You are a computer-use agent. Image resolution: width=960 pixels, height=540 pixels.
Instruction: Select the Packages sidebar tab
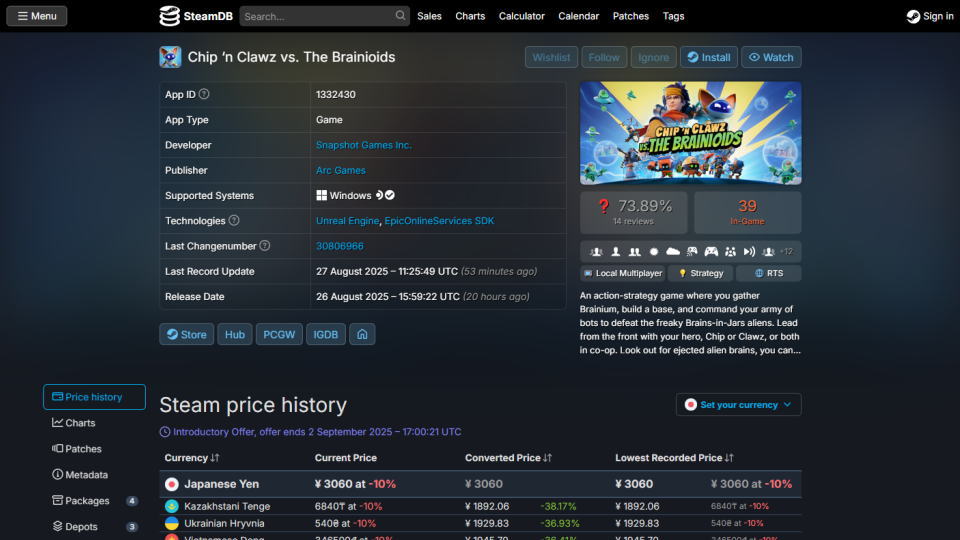(x=94, y=501)
